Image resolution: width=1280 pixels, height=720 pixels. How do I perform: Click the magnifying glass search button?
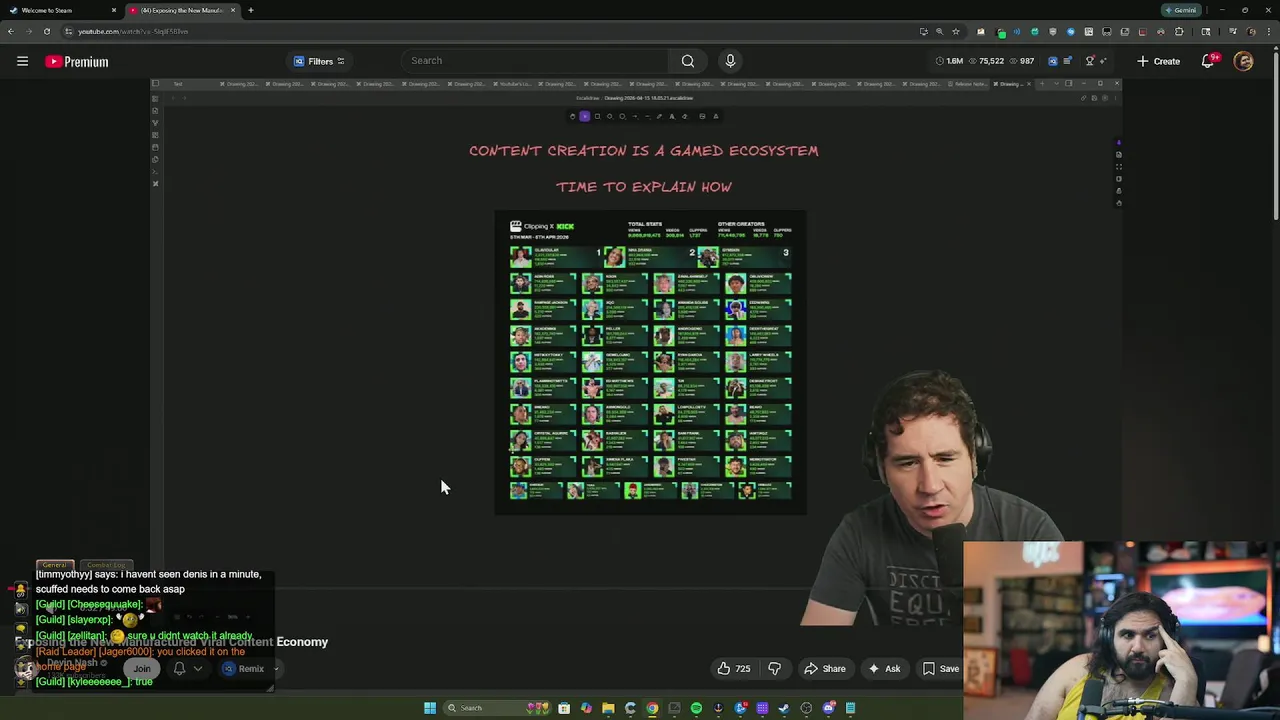click(688, 61)
